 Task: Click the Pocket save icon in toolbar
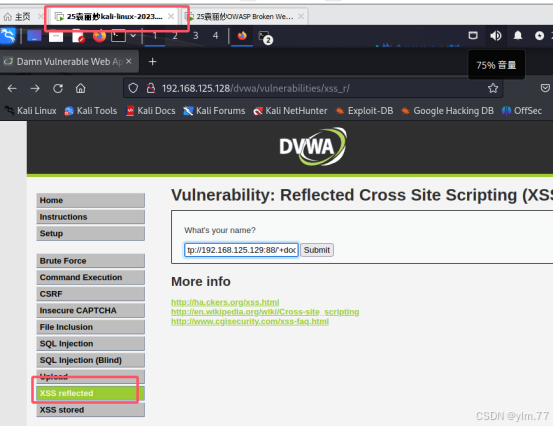[x=545, y=88]
